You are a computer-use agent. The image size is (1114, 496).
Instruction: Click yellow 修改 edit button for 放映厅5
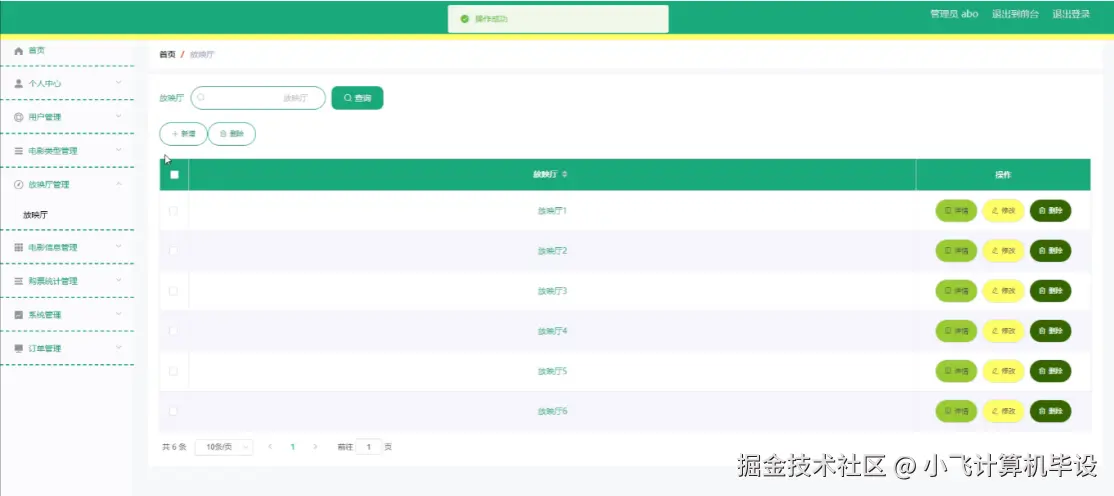(1003, 371)
